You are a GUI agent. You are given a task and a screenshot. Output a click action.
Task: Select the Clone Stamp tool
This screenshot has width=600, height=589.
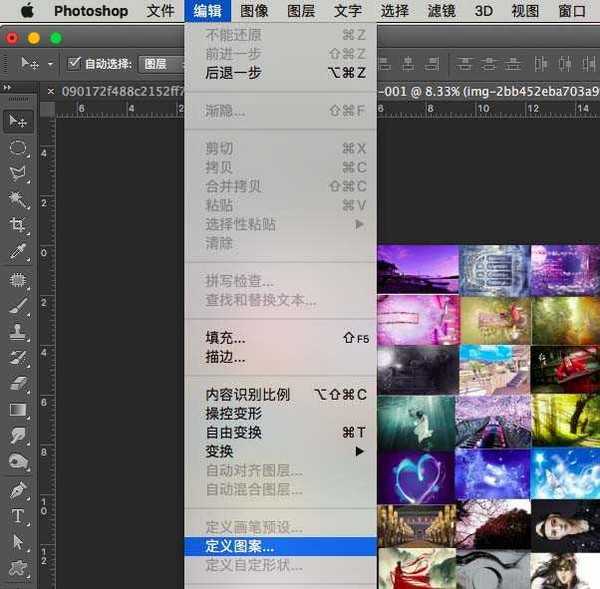click(18, 331)
